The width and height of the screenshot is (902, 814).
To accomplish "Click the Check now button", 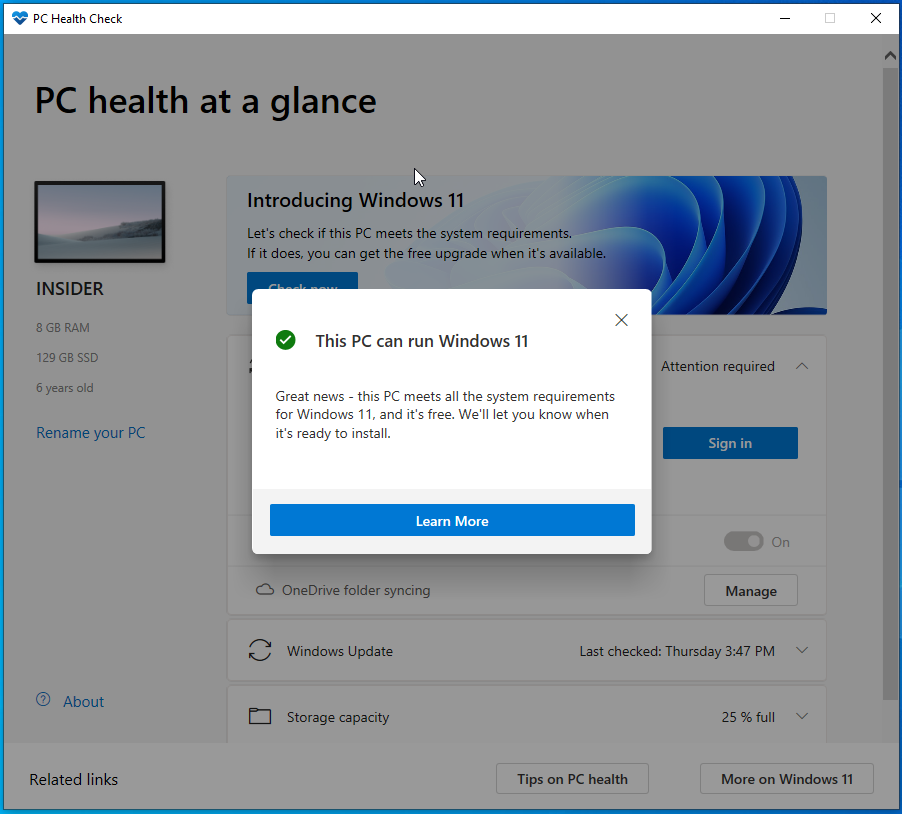I will coord(303,281).
